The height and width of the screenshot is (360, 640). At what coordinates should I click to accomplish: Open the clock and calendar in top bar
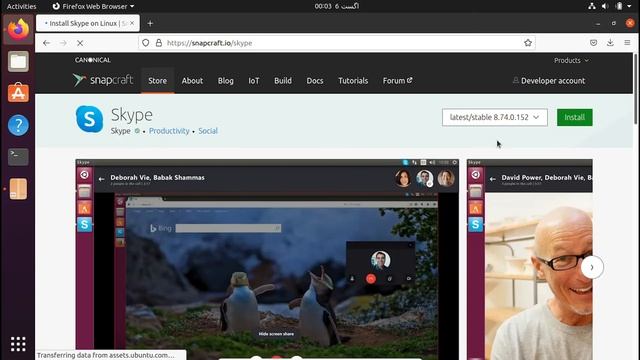(336, 6)
